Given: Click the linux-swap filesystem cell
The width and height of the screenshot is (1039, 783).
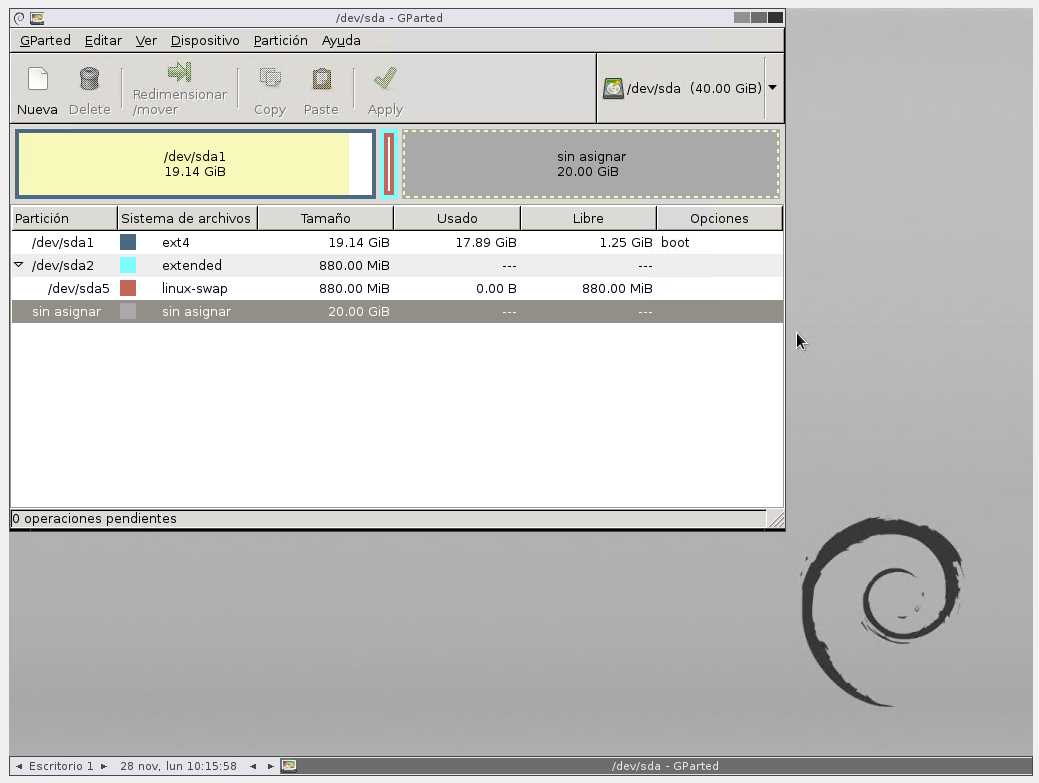Looking at the screenshot, I should pos(195,288).
